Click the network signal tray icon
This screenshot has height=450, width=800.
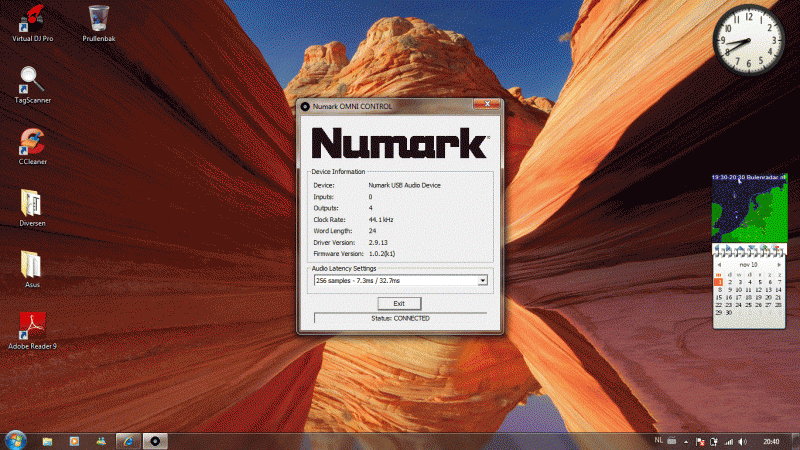[729, 442]
